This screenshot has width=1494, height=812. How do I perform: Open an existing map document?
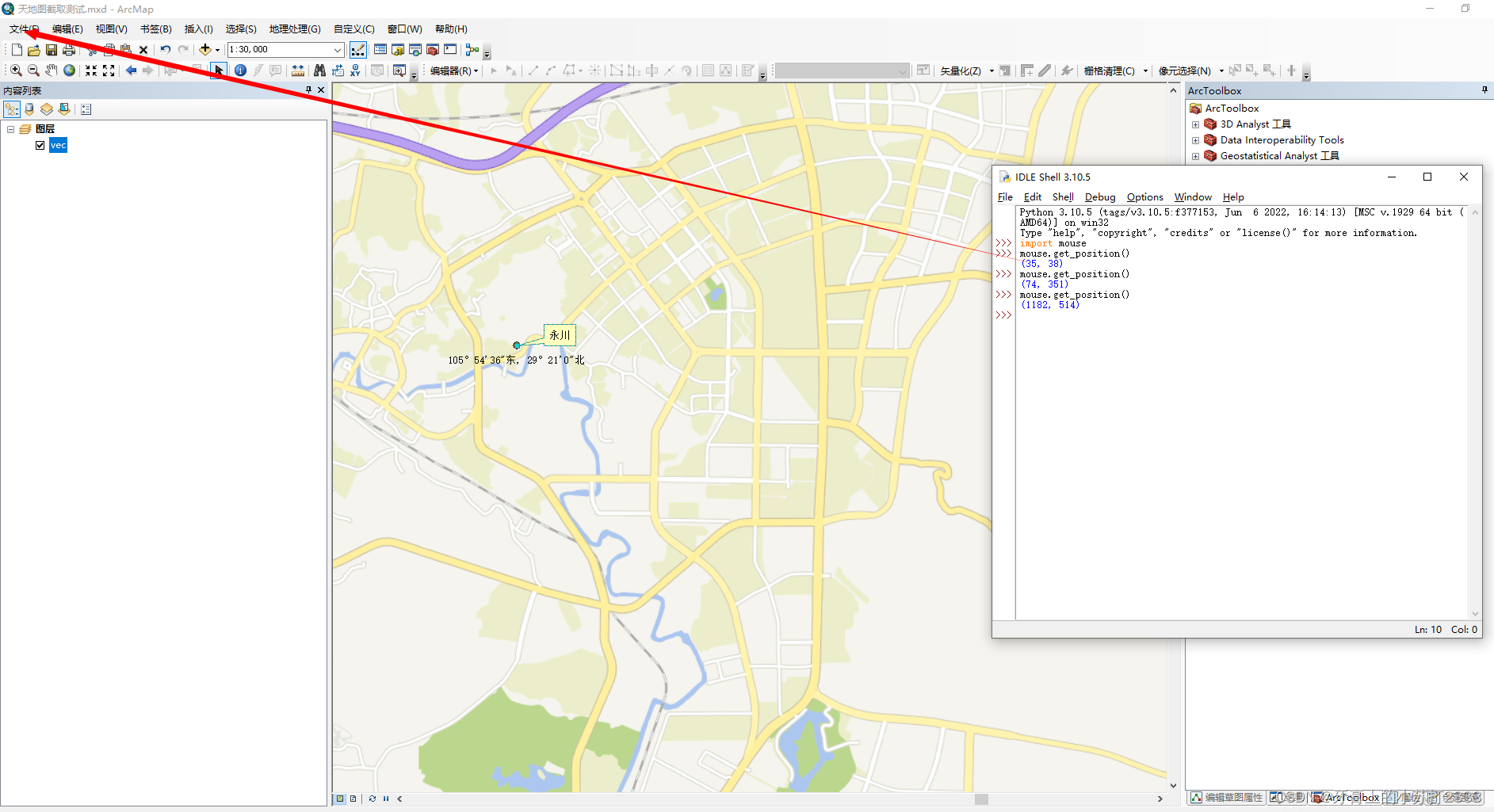pos(34,50)
